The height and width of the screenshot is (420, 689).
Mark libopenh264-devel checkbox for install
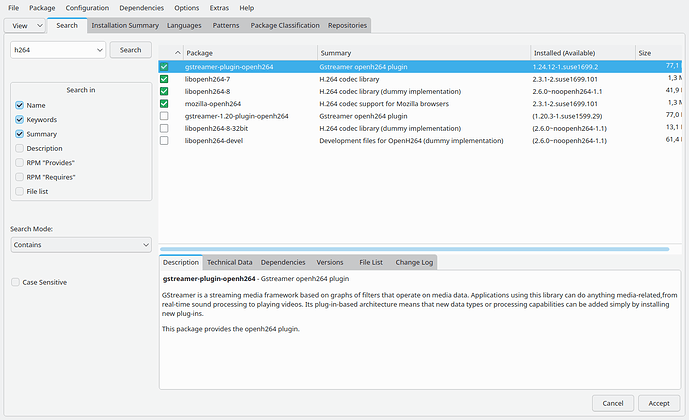point(164,141)
